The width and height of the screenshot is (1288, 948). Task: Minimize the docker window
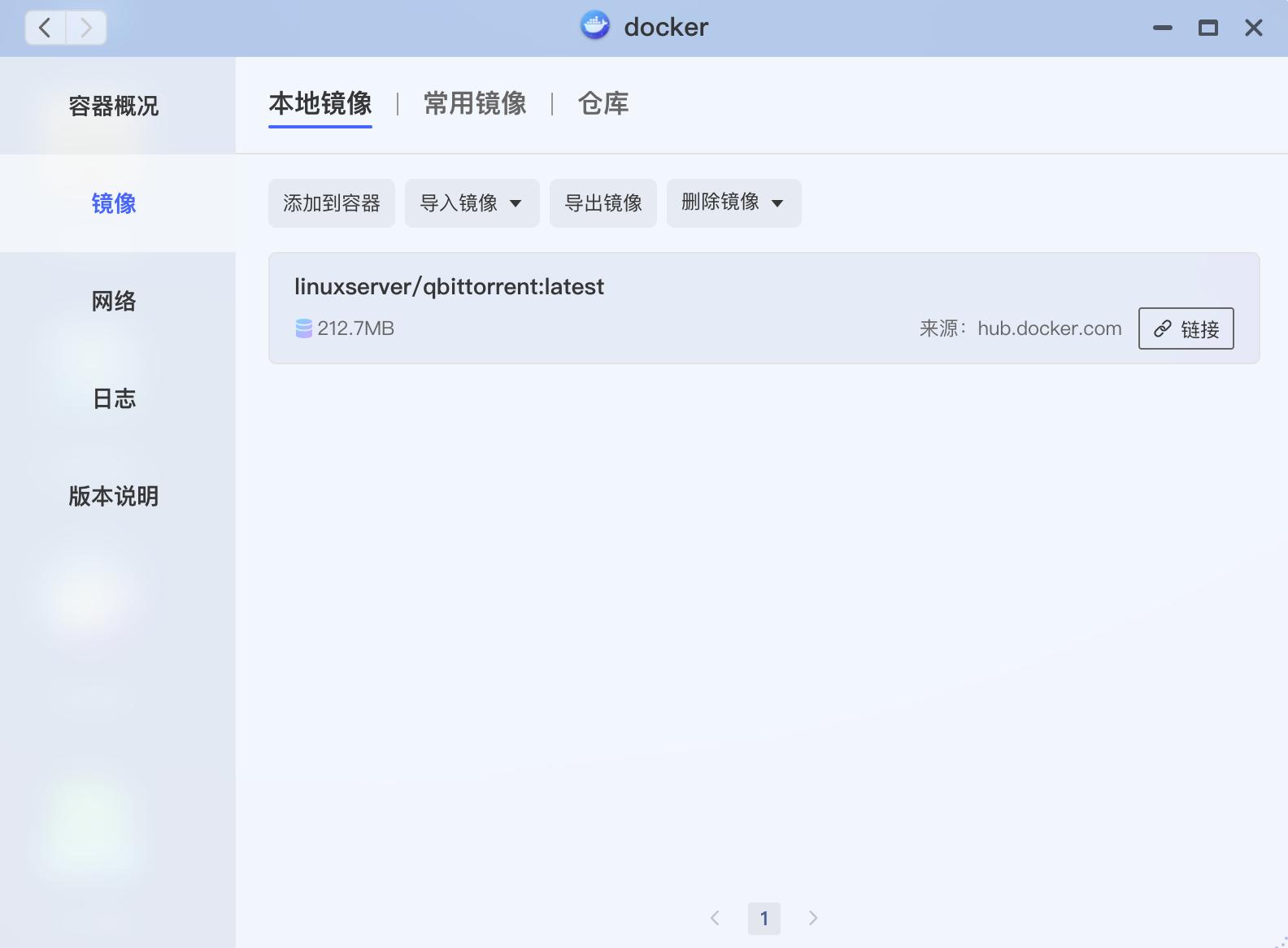[1163, 28]
